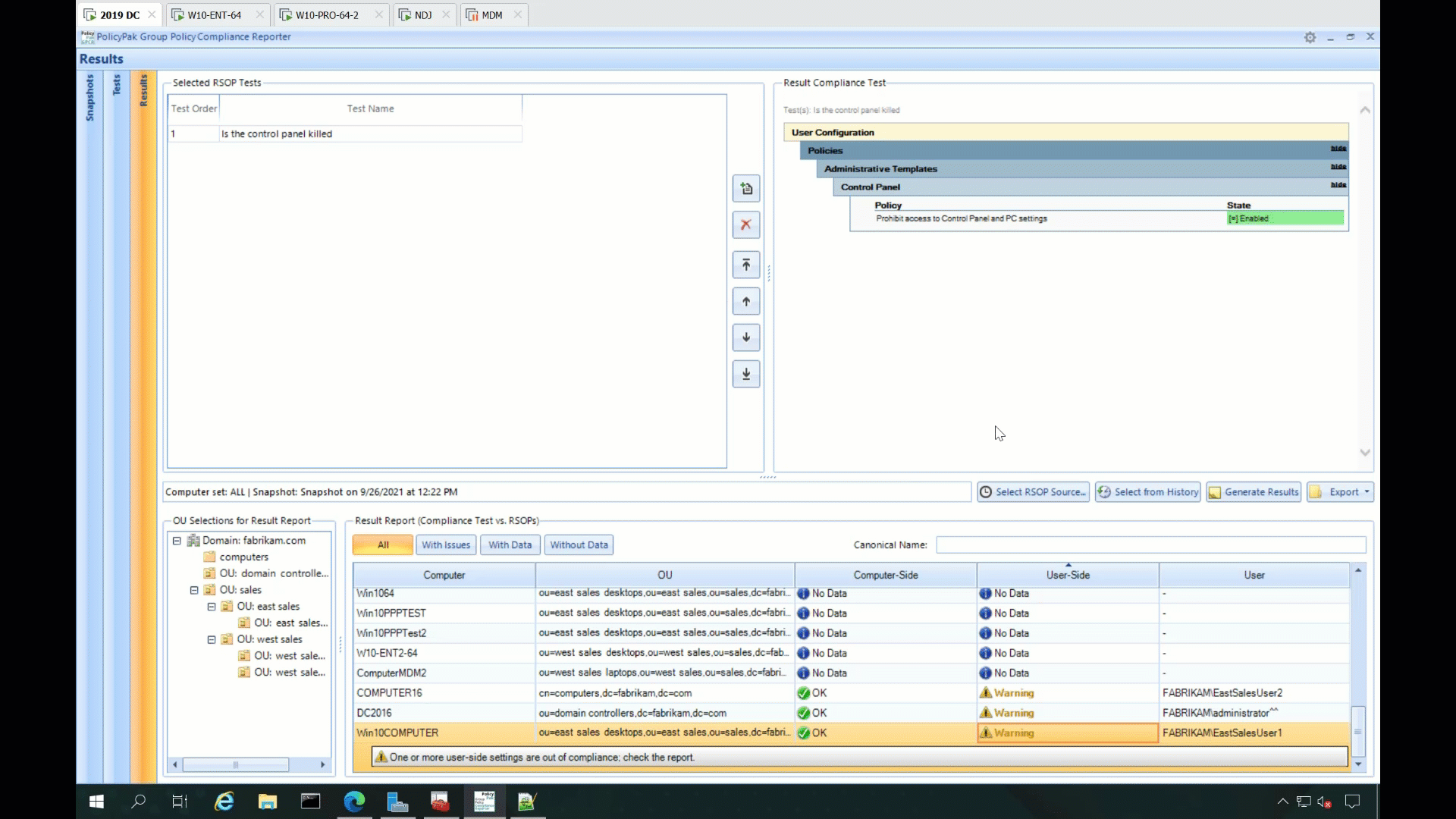The height and width of the screenshot is (819, 1456).
Task: Click into Canonical Name field
Action: 1151,545
